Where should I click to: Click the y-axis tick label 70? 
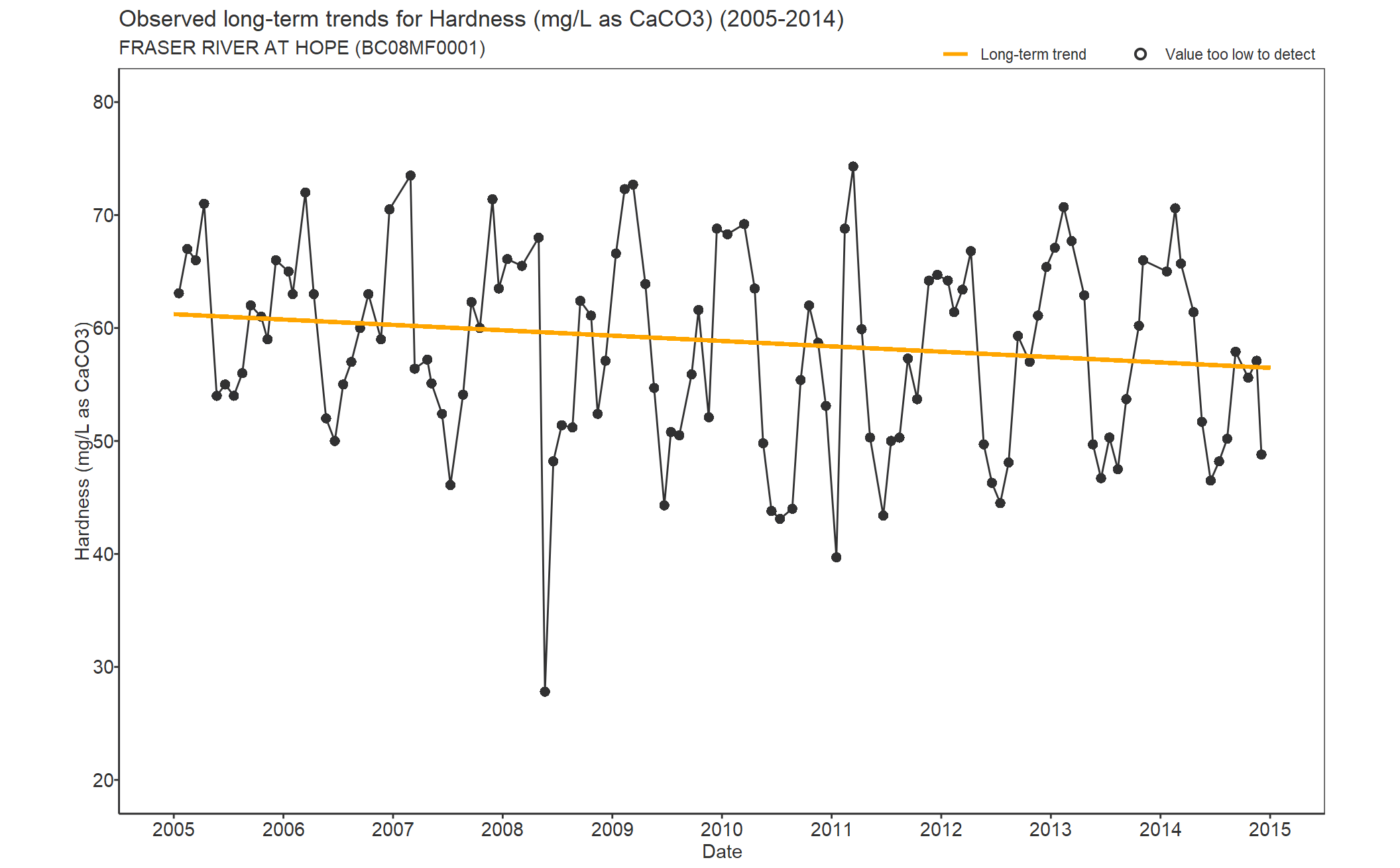pyautogui.click(x=103, y=216)
